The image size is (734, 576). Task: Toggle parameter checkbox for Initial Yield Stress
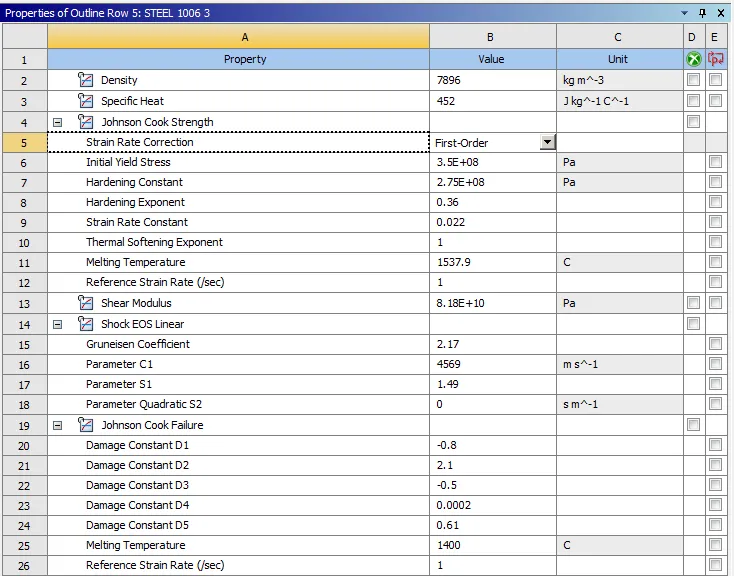tap(715, 162)
